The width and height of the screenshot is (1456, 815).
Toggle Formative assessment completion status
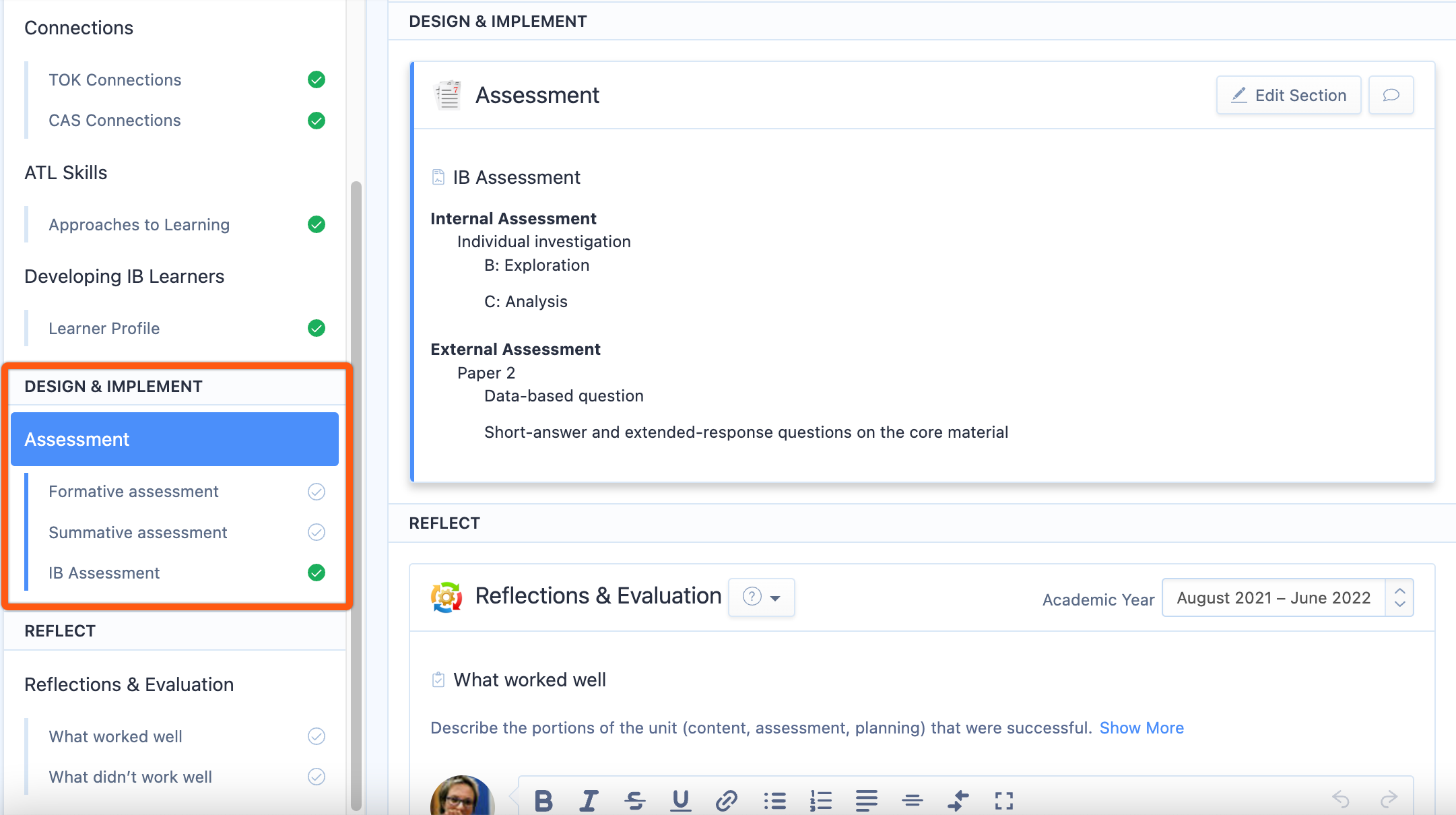(316, 492)
